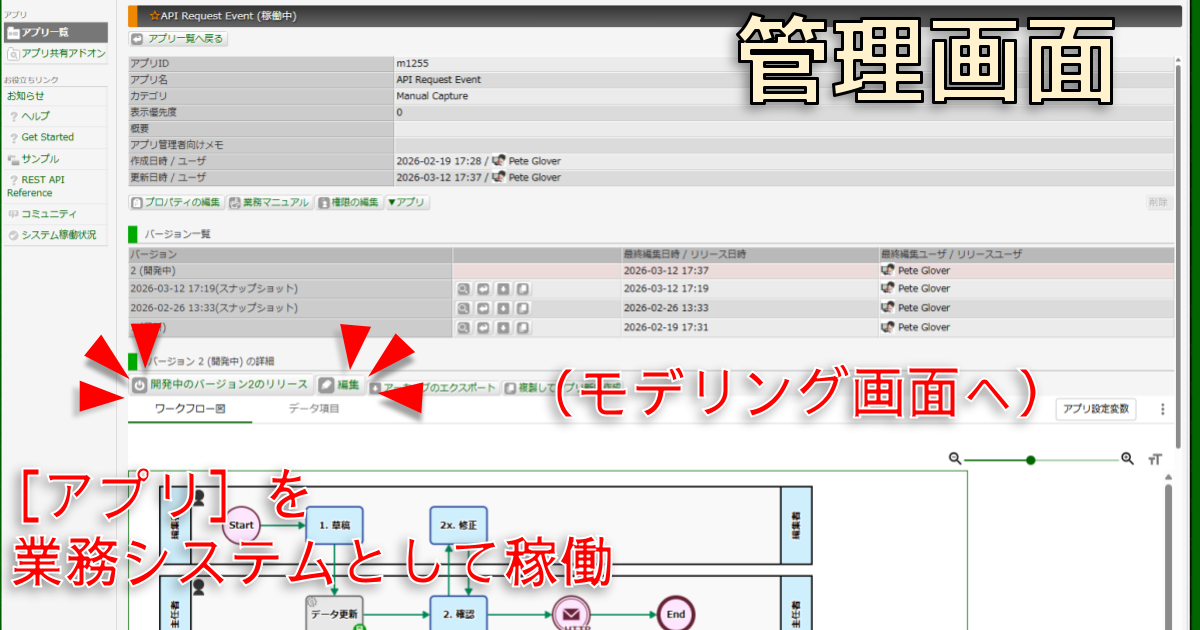Select the Start event node in the workflow
This screenshot has height=630, width=1200.
(x=241, y=524)
